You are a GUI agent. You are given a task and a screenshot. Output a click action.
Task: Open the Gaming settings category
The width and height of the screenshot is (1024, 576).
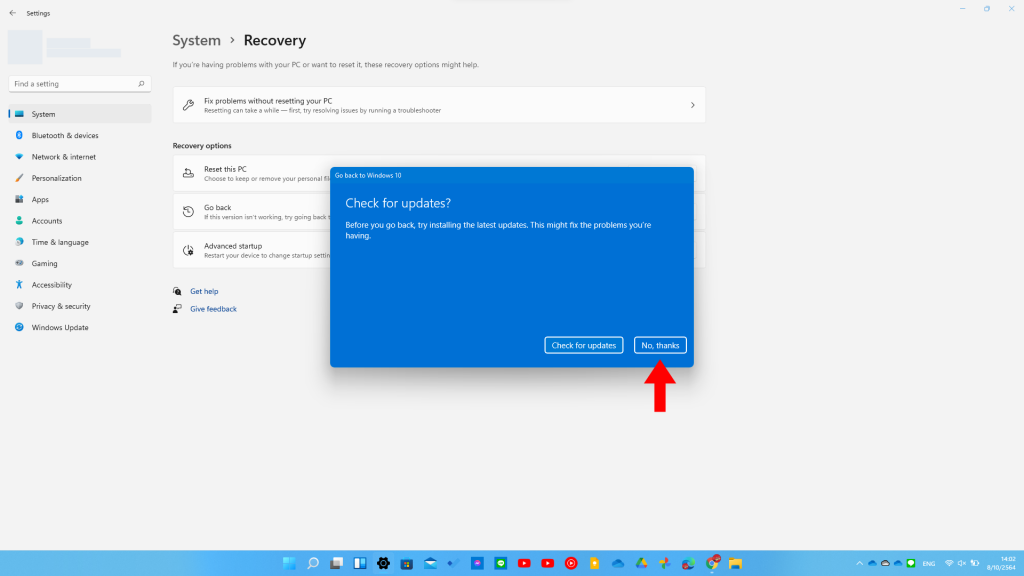point(80,263)
